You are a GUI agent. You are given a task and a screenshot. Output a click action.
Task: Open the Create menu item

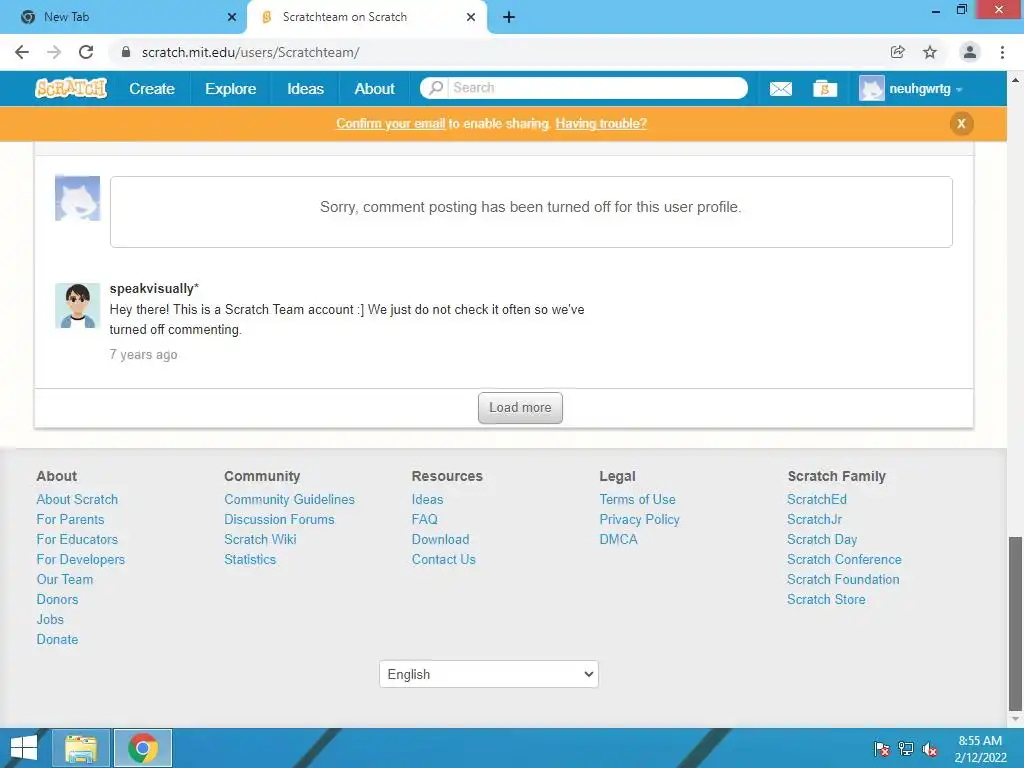point(152,89)
